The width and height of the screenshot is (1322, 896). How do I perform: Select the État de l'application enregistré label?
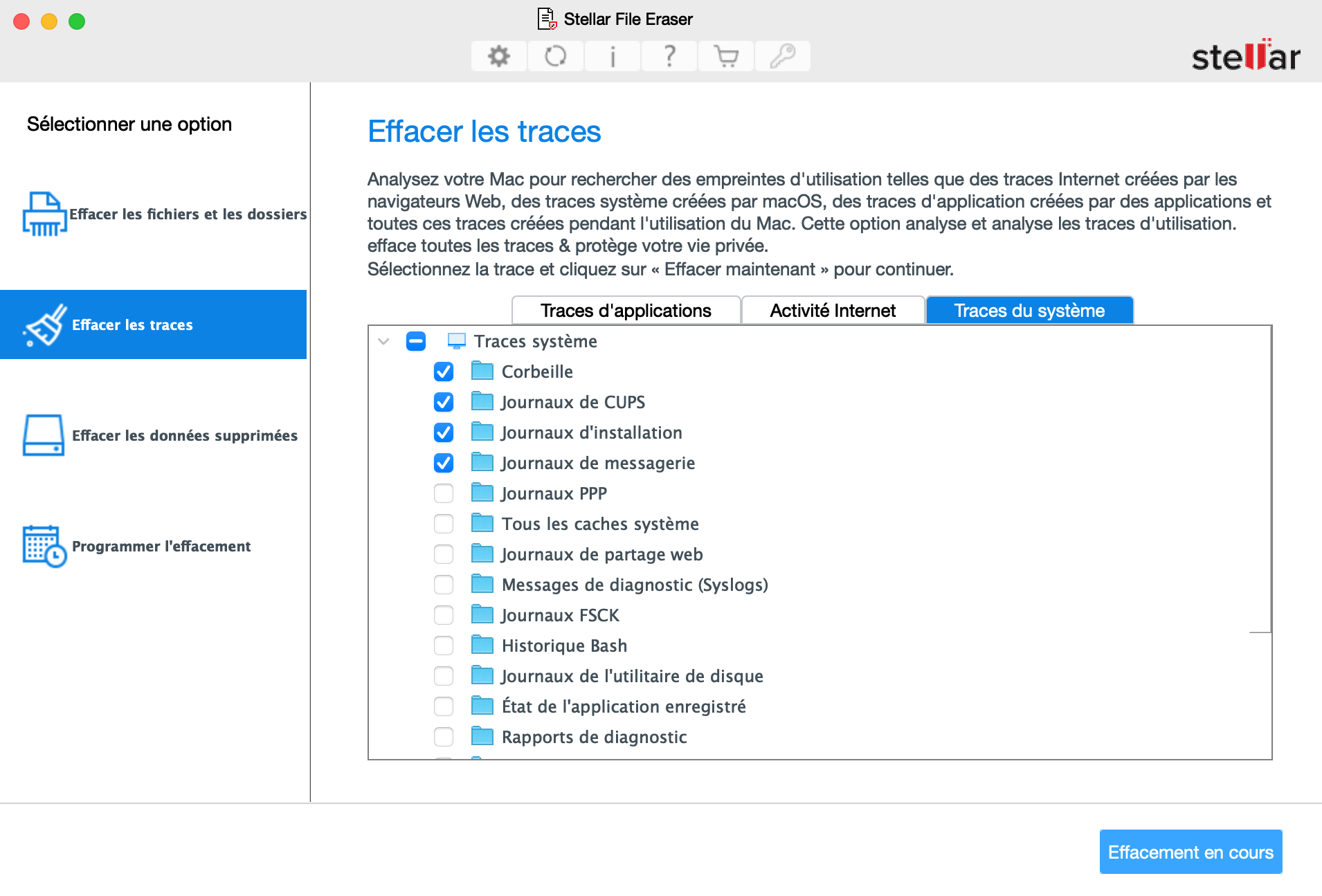tap(624, 706)
